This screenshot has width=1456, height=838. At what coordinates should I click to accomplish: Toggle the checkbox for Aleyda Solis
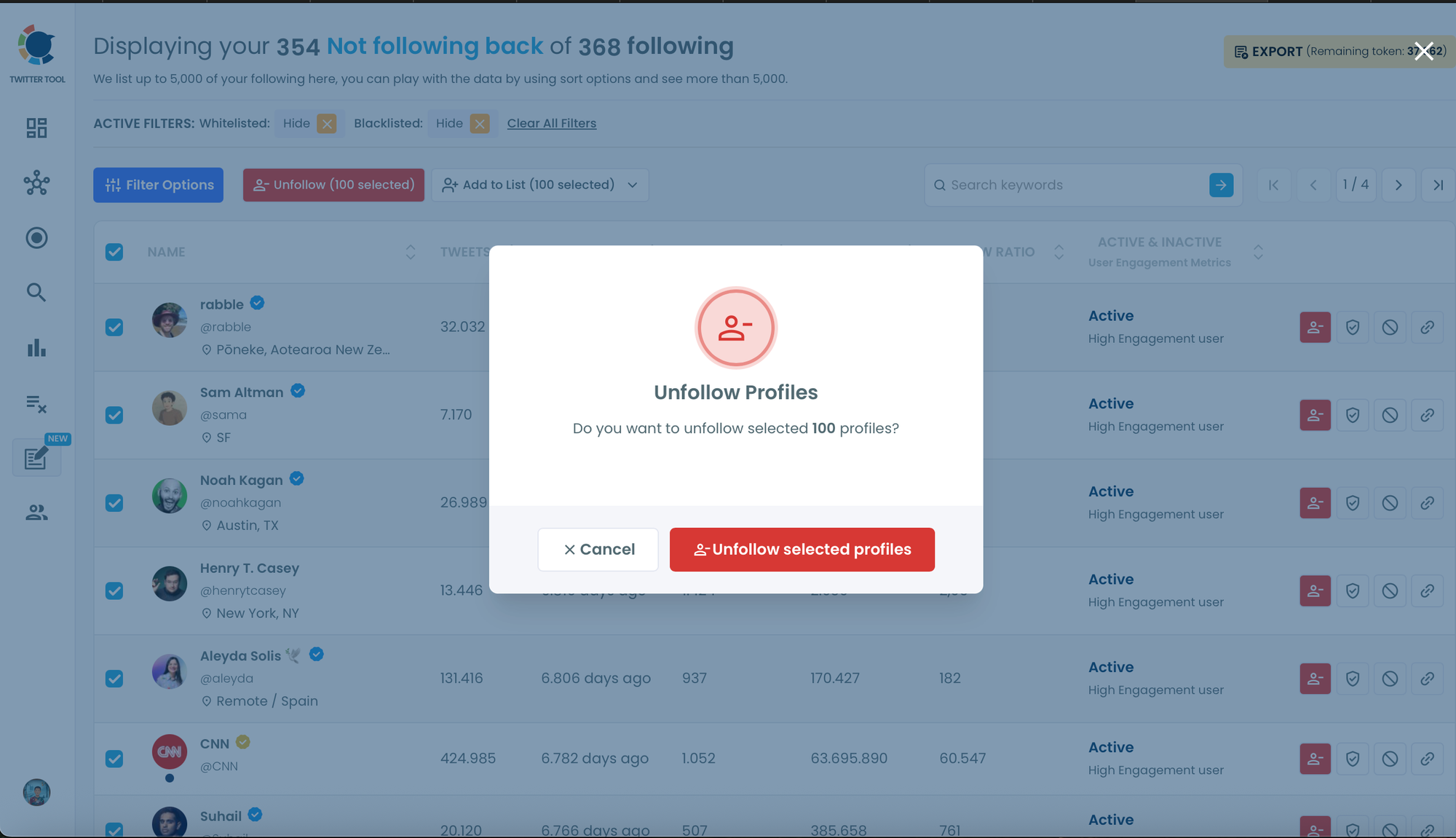tap(114, 679)
